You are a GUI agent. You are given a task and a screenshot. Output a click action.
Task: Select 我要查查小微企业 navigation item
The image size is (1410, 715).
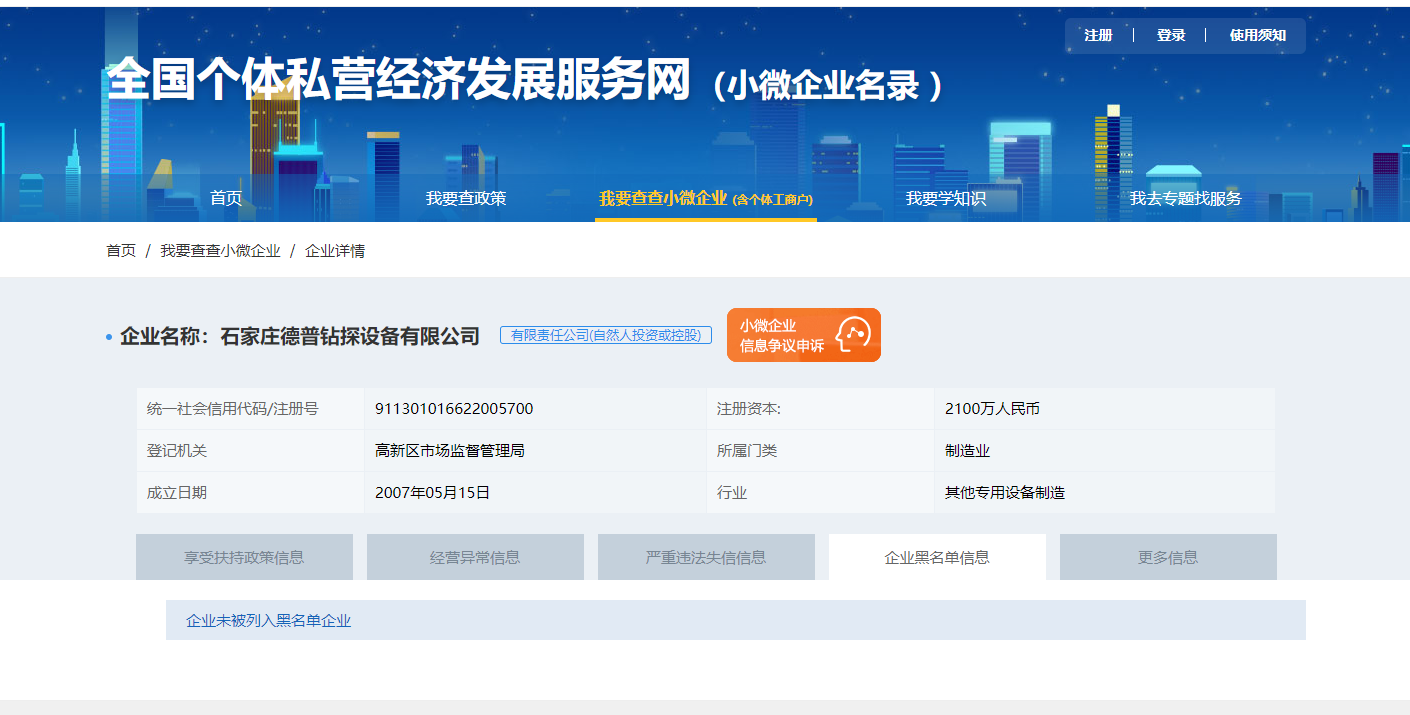[x=706, y=198]
